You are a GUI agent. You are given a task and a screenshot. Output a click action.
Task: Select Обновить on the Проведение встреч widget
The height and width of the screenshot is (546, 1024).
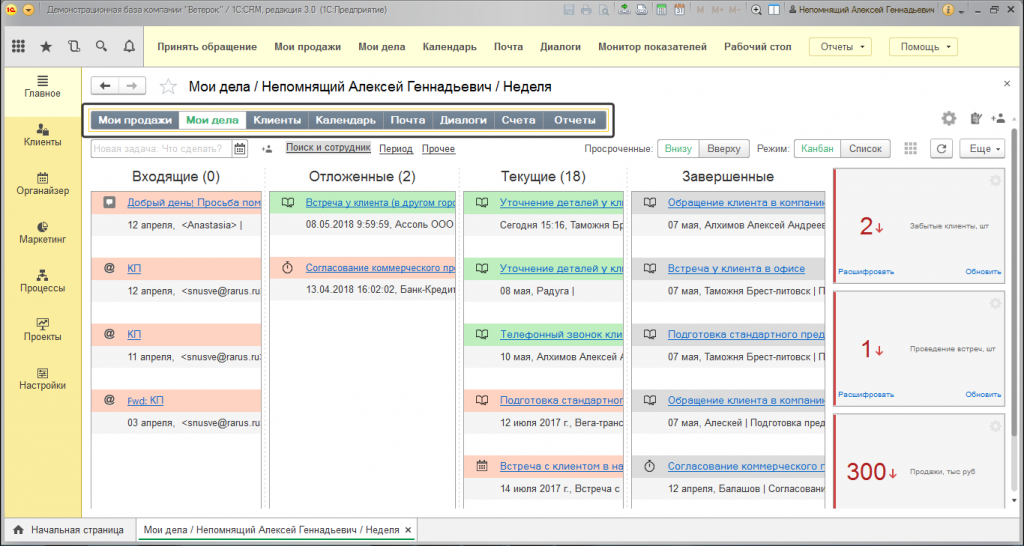[x=983, y=394]
